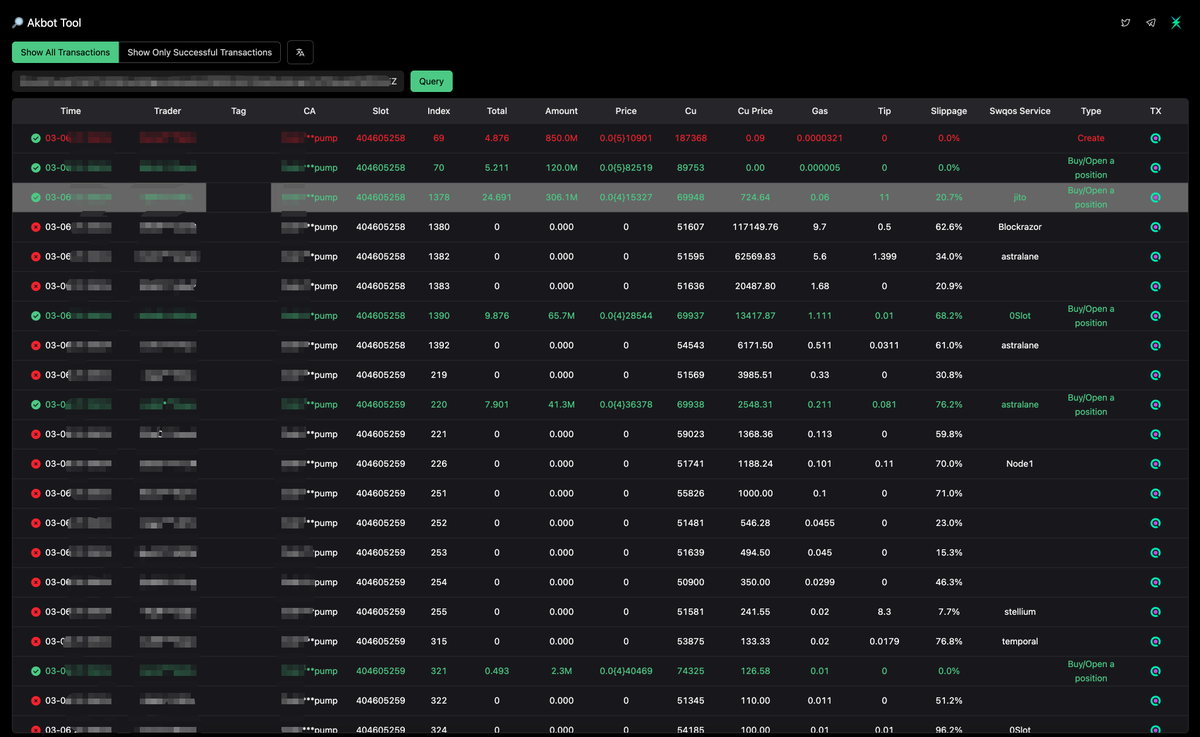
Task: Open TX link for index 1390 row
Action: tap(1155, 316)
